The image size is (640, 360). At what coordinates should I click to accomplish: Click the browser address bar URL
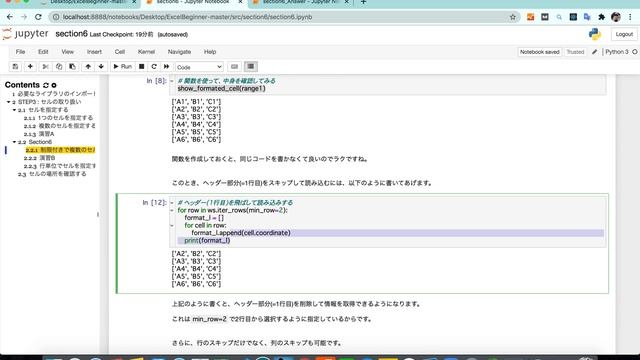click(187, 17)
